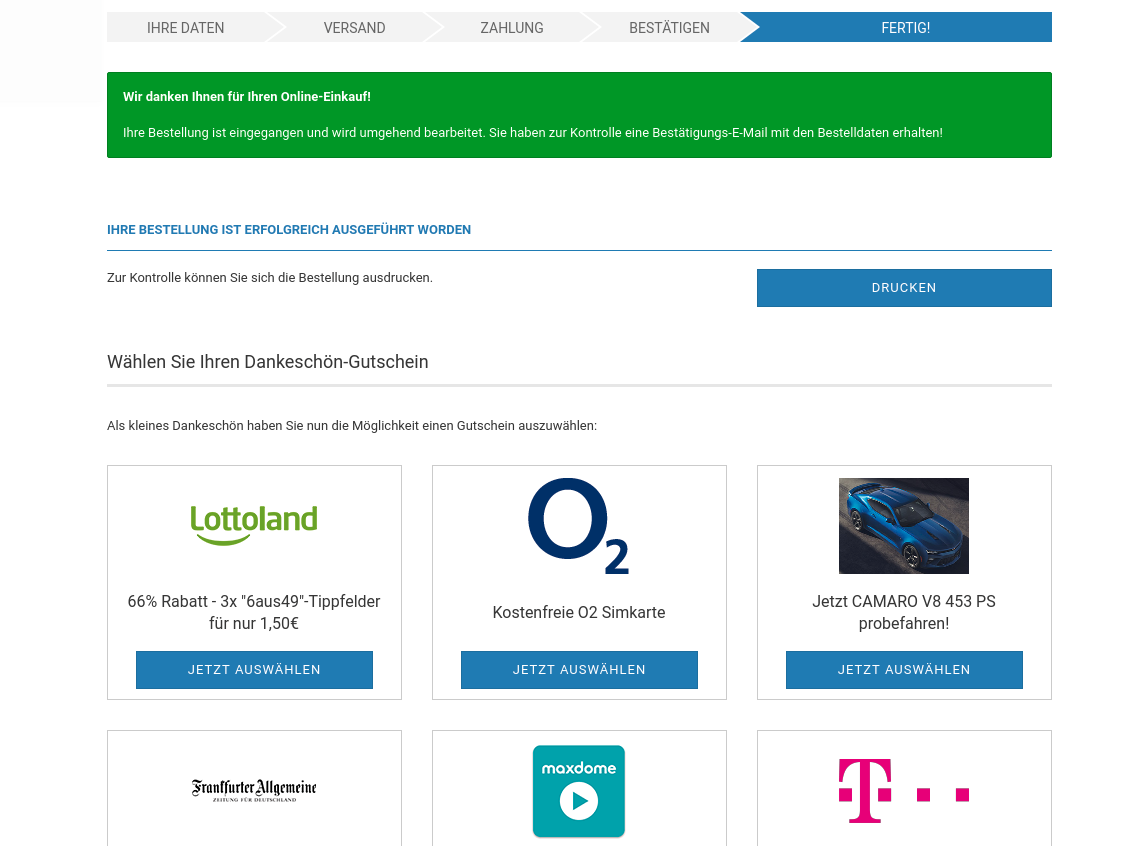Image resolution: width=1127 pixels, height=846 pixels.
Task: Open the blue Camaro car image
Action: [x=903, y=526]
